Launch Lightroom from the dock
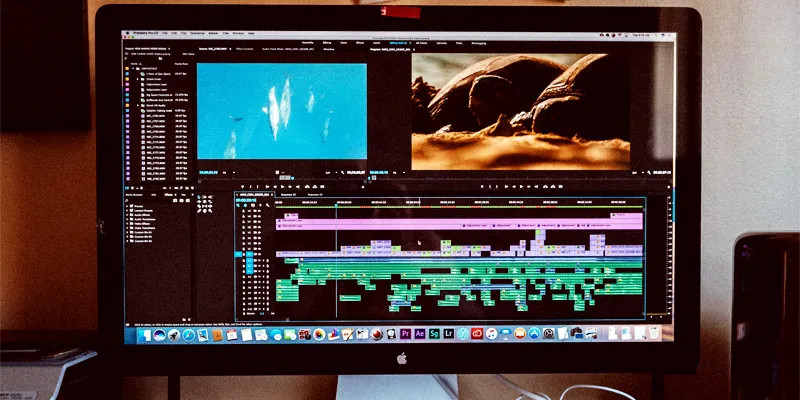 pyautogui.click(x=449, y=334)
